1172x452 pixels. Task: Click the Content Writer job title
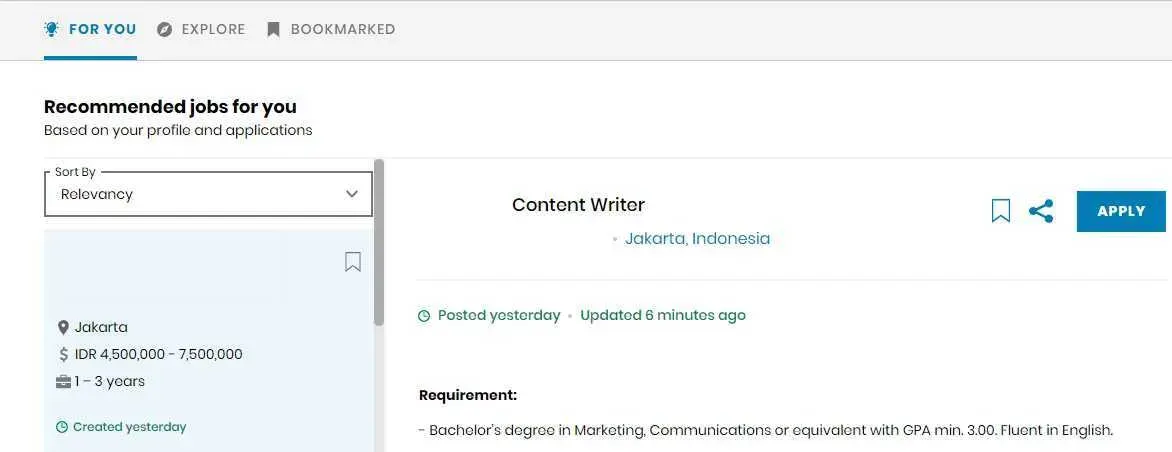pos(579,205)
